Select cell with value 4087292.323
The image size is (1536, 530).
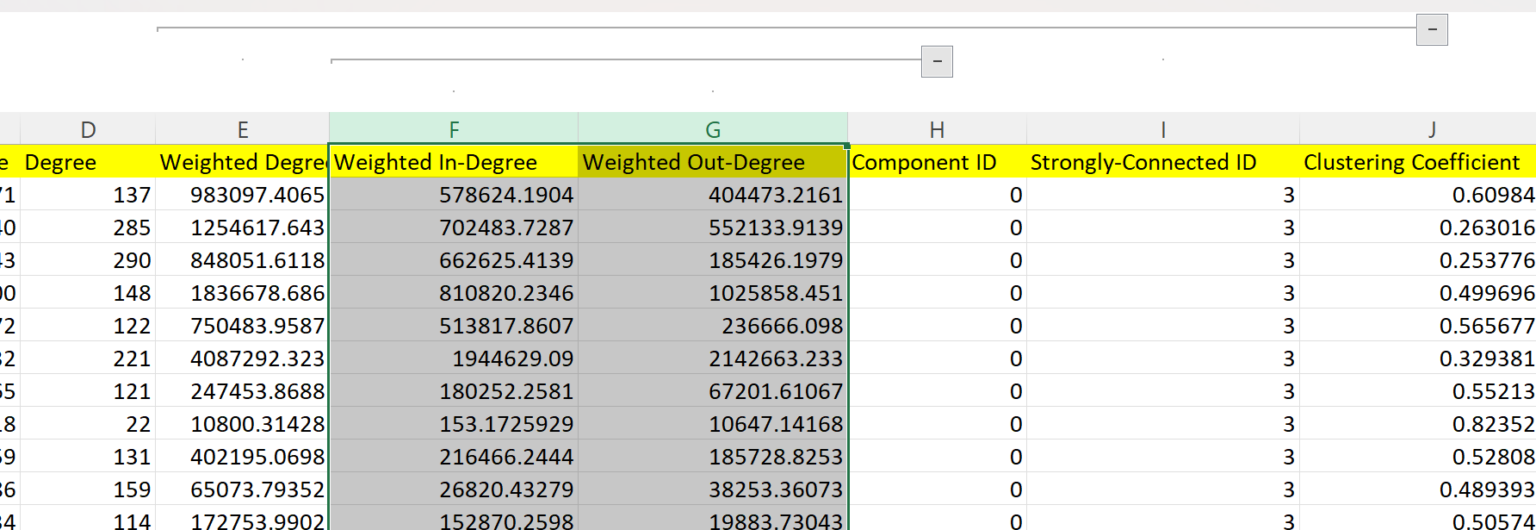click(x=242, y=358)
